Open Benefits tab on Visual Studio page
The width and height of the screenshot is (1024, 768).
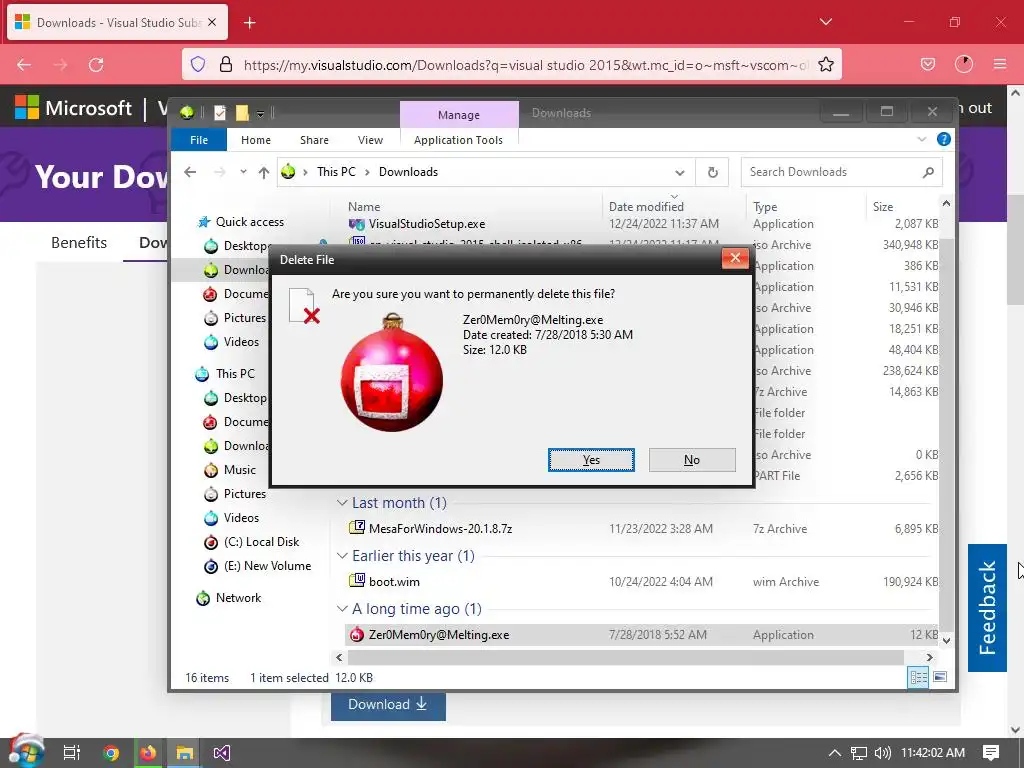point(79,242)
